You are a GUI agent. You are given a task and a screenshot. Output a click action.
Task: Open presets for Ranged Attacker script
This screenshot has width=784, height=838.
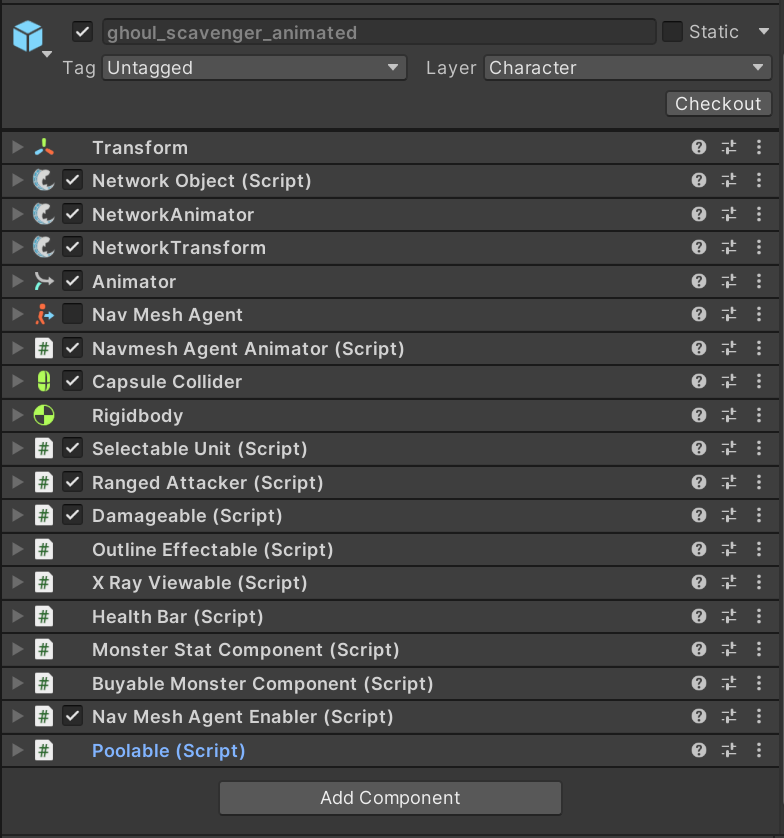(x=728, y=483)
